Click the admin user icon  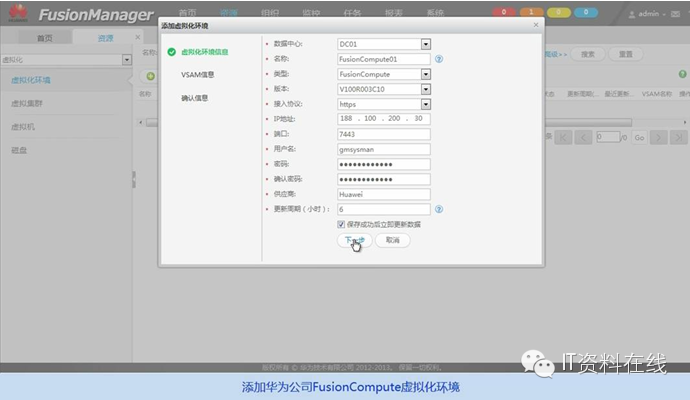tap(632, 15)
